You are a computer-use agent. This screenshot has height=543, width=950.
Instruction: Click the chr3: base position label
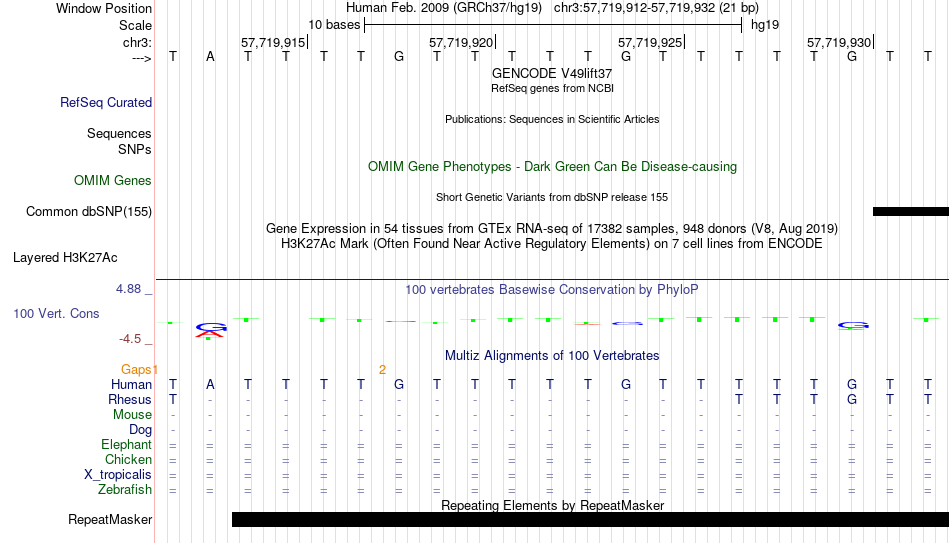click(x=138, y=42)
